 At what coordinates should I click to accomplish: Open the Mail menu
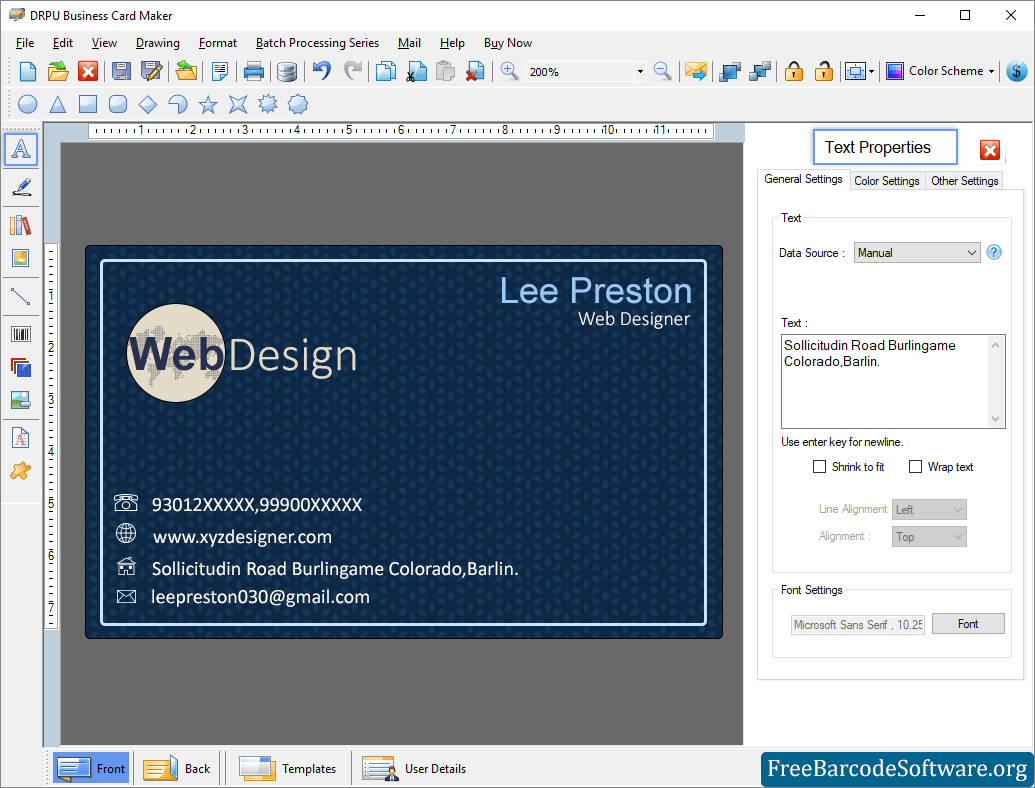[409, 43]
